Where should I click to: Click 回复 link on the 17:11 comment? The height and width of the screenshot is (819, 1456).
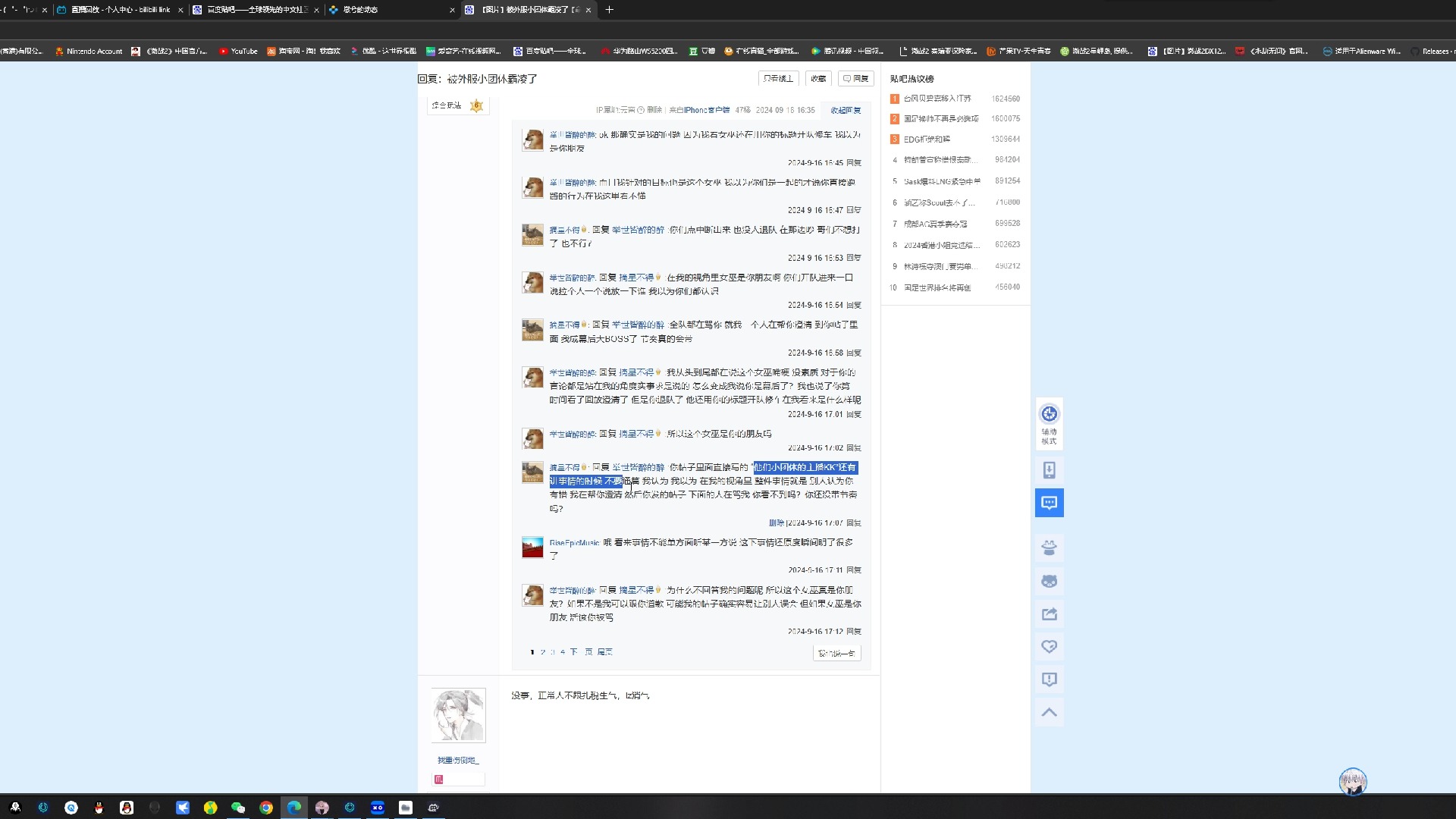click(x=854, y=570)
